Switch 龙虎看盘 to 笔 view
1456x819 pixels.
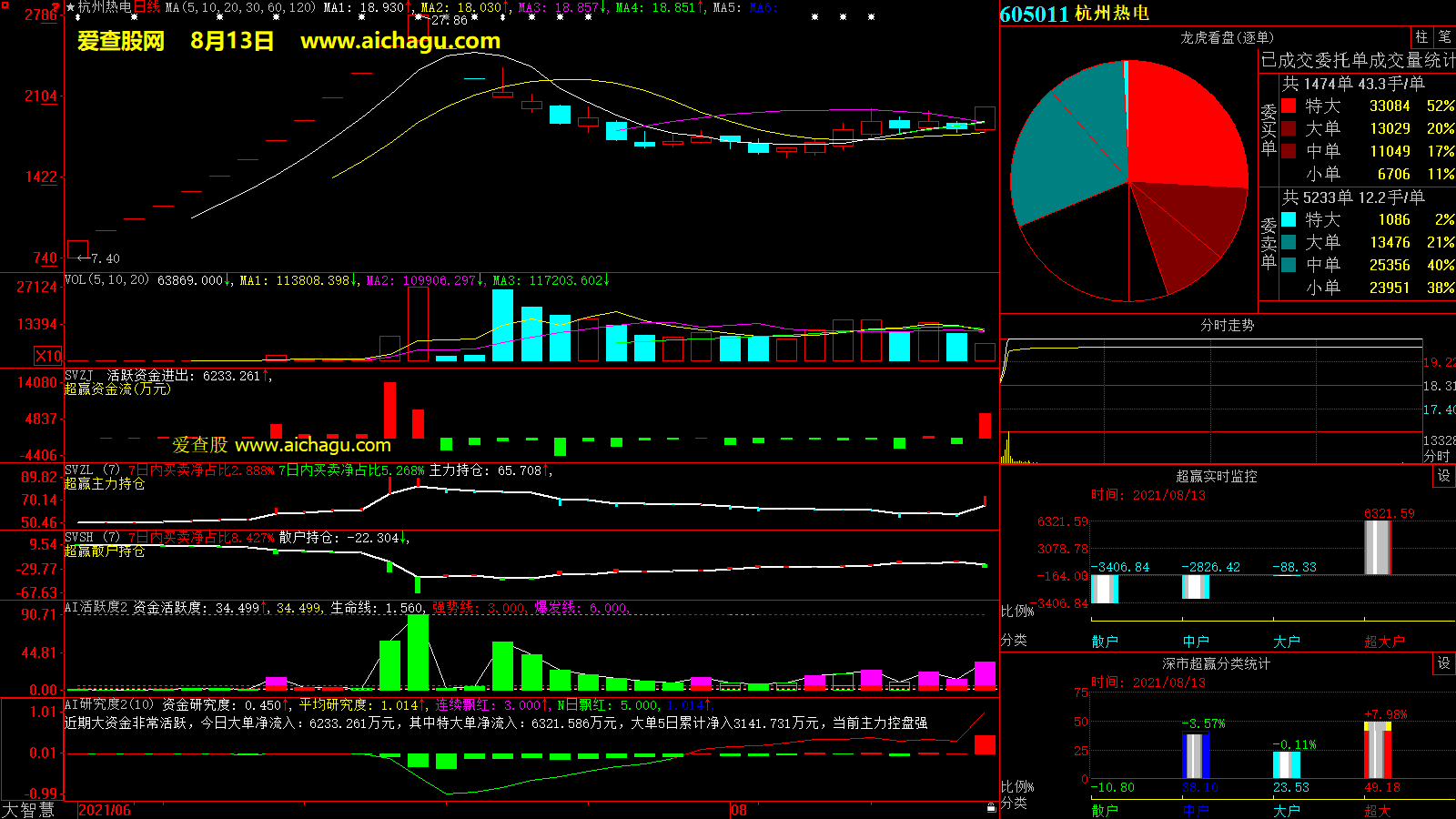(x=1444, y=36)
